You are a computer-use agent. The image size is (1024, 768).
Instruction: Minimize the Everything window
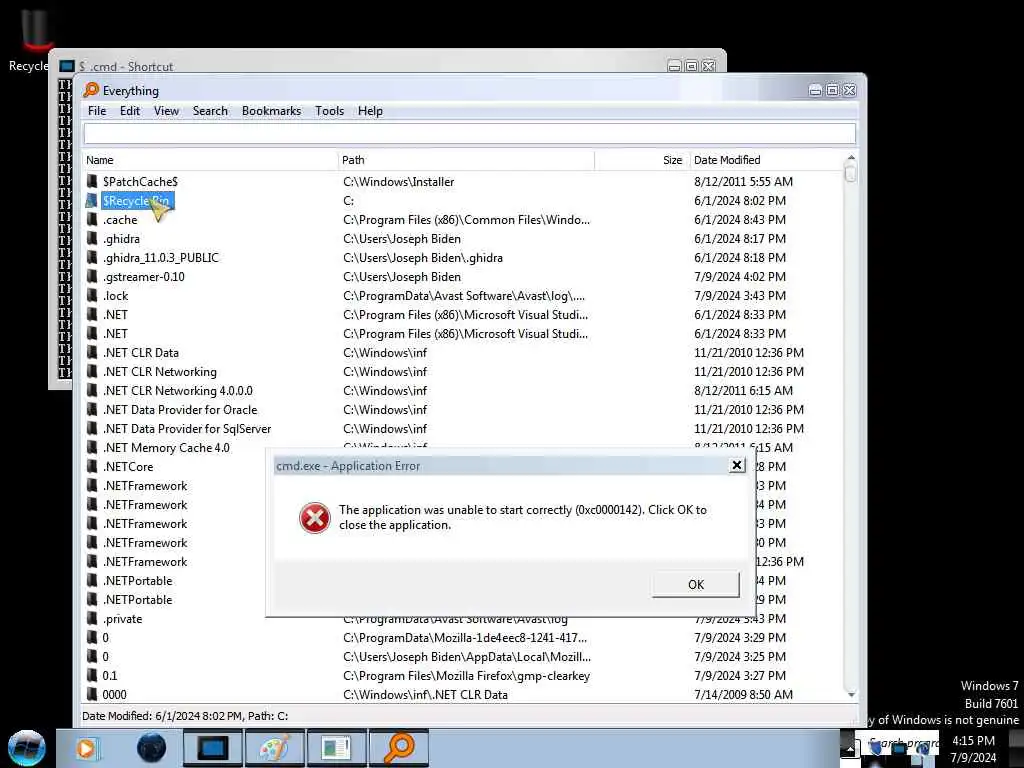[815, 90]
